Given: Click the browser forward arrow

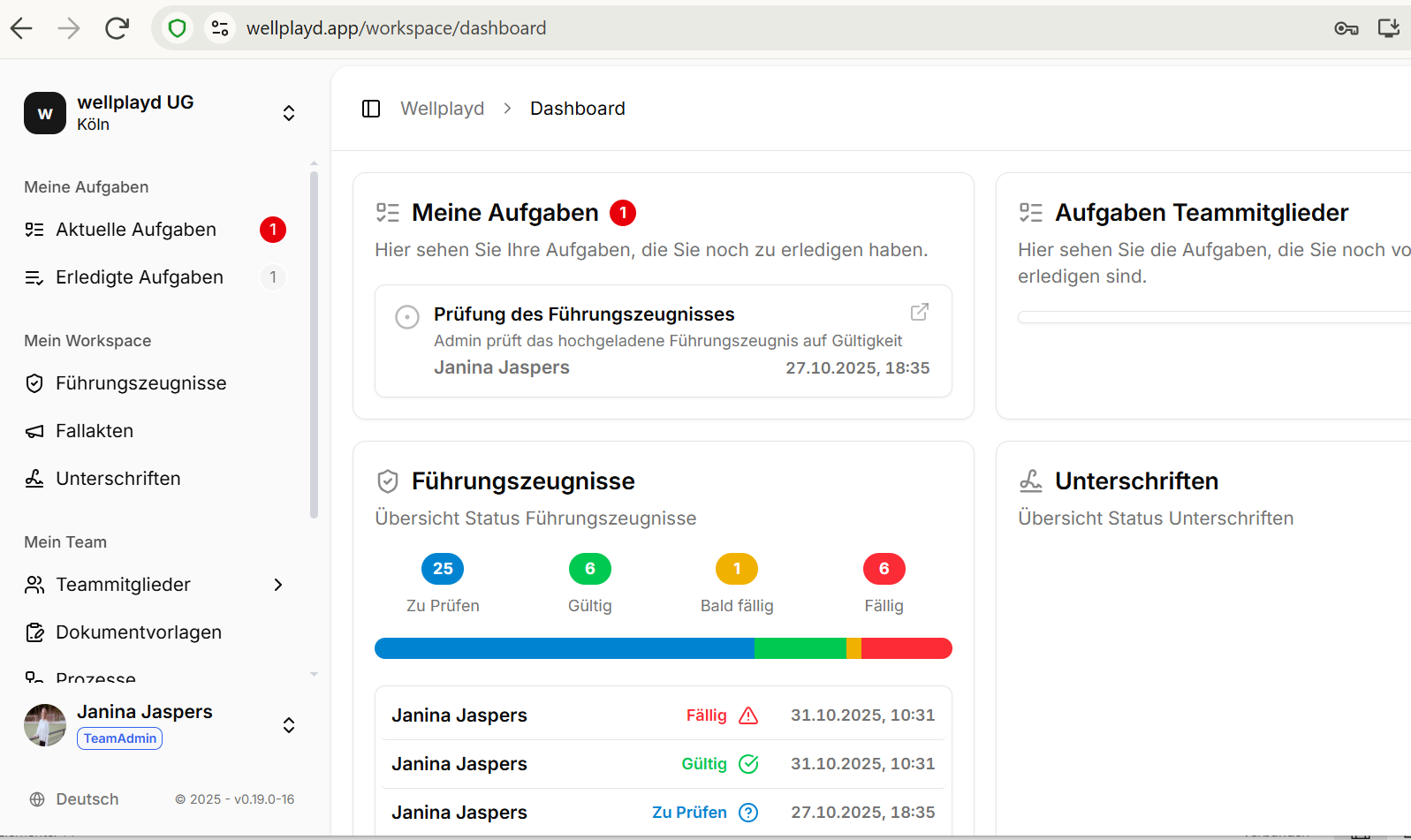Looking at the screenshot, I should 69,28.
